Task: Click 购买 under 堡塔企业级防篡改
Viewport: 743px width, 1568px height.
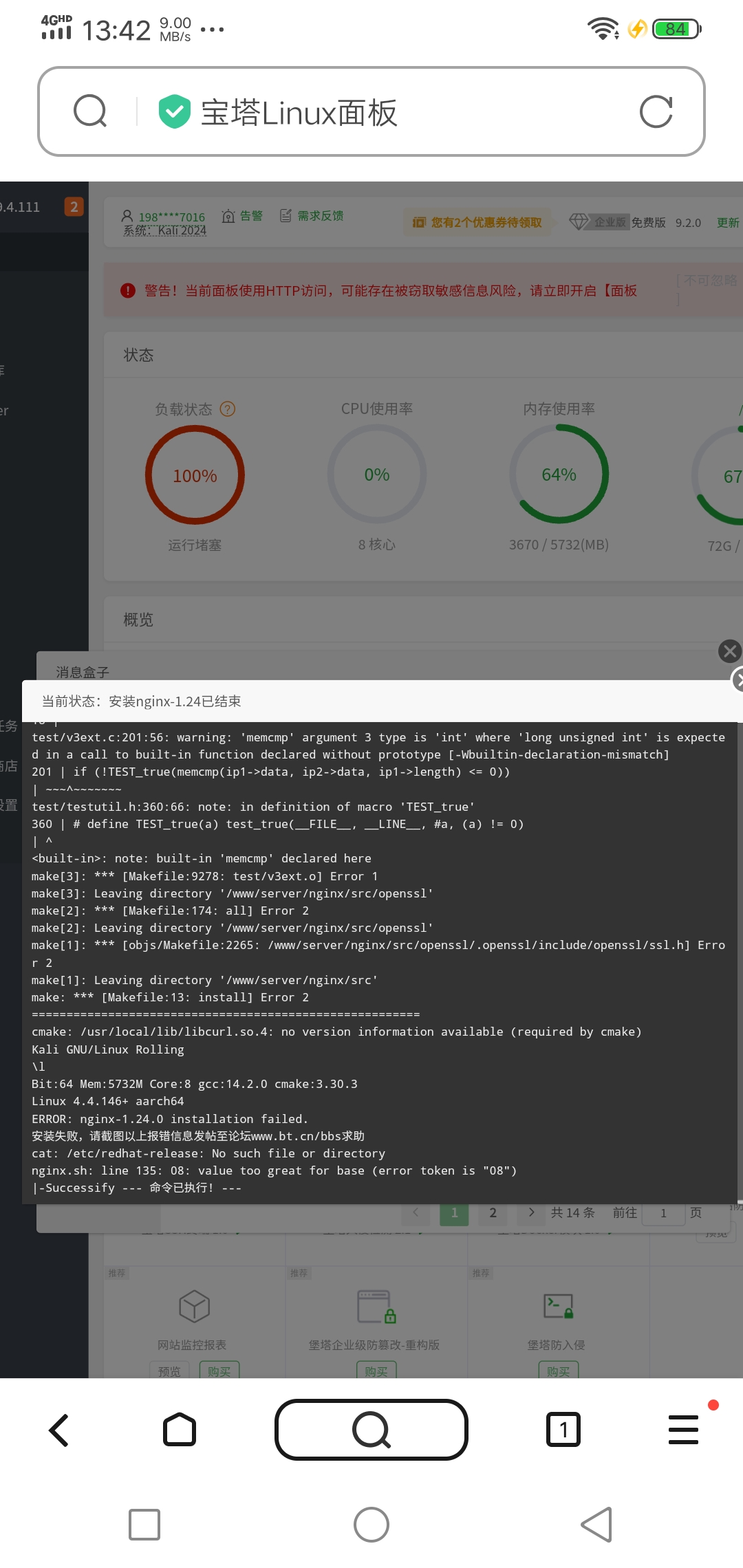Action: pos(376,1371)
